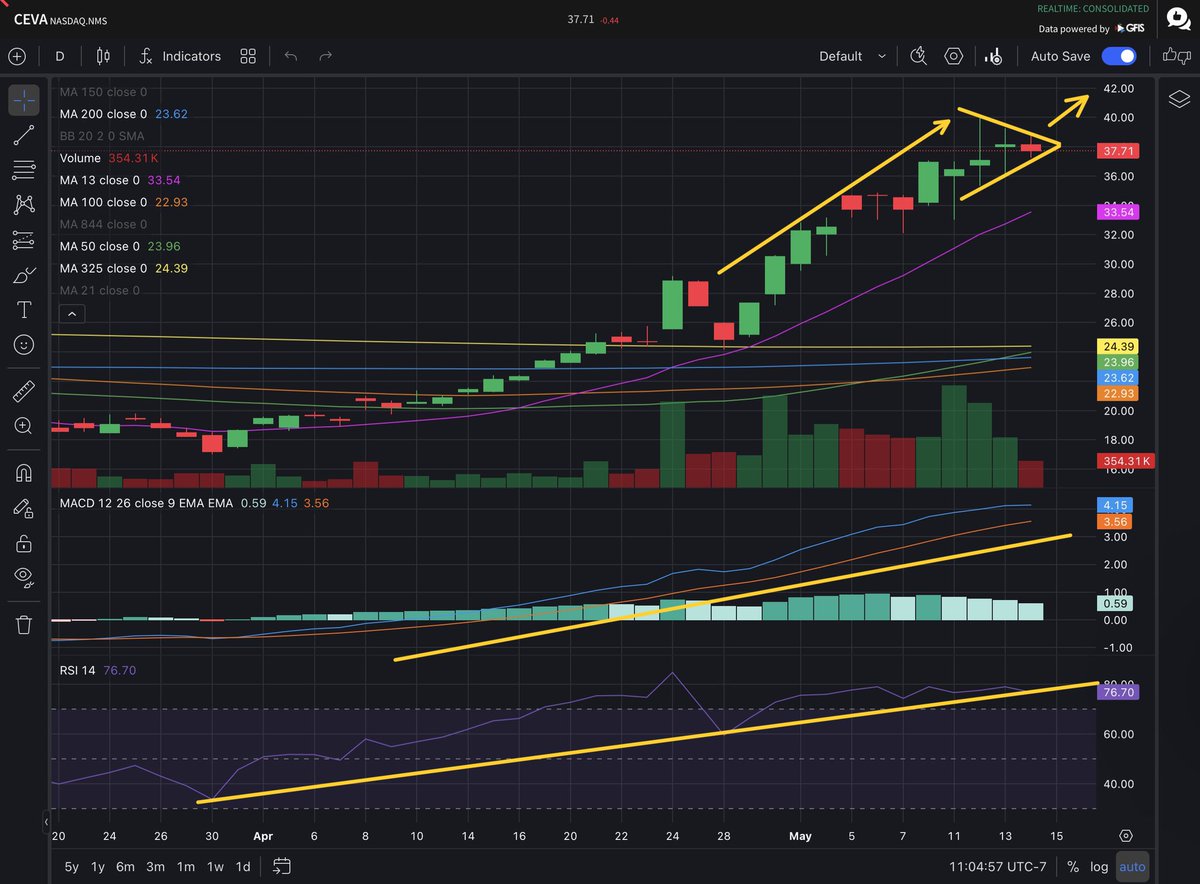The height and width of the screenshot is (884, 1200).
Task: Select the Text tool
Action: pos(24,310)
